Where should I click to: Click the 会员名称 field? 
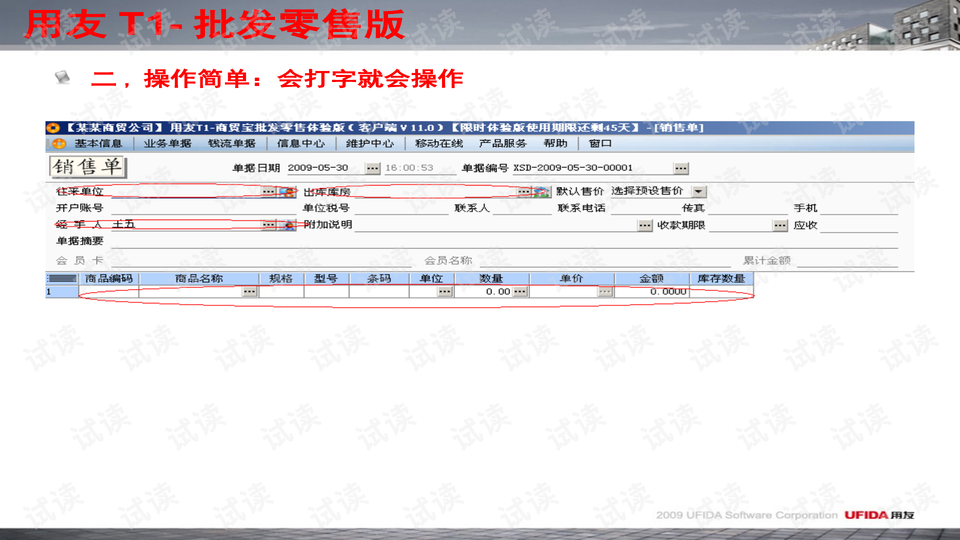[x=604, y=261]
